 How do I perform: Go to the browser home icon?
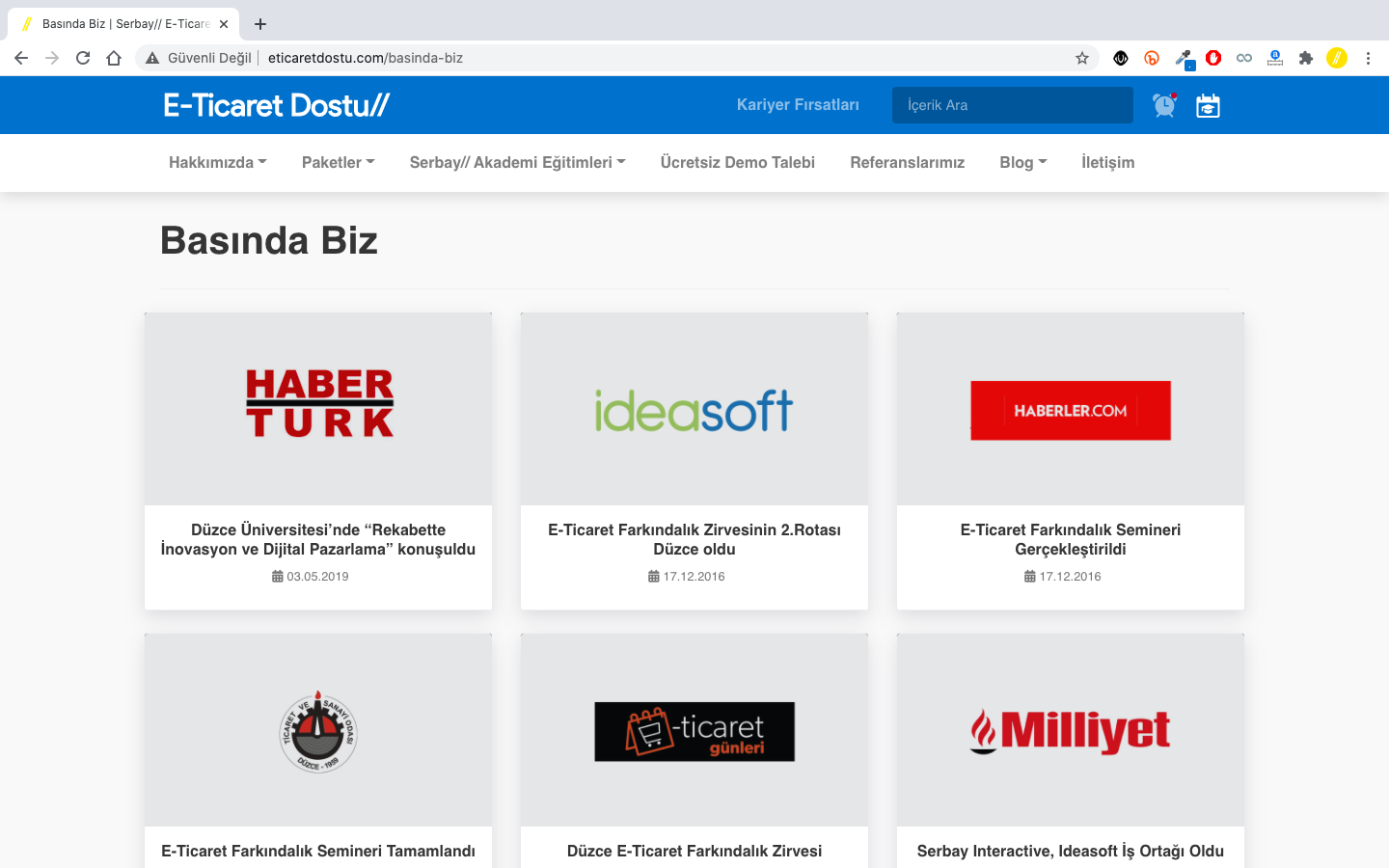click(114, 58)
